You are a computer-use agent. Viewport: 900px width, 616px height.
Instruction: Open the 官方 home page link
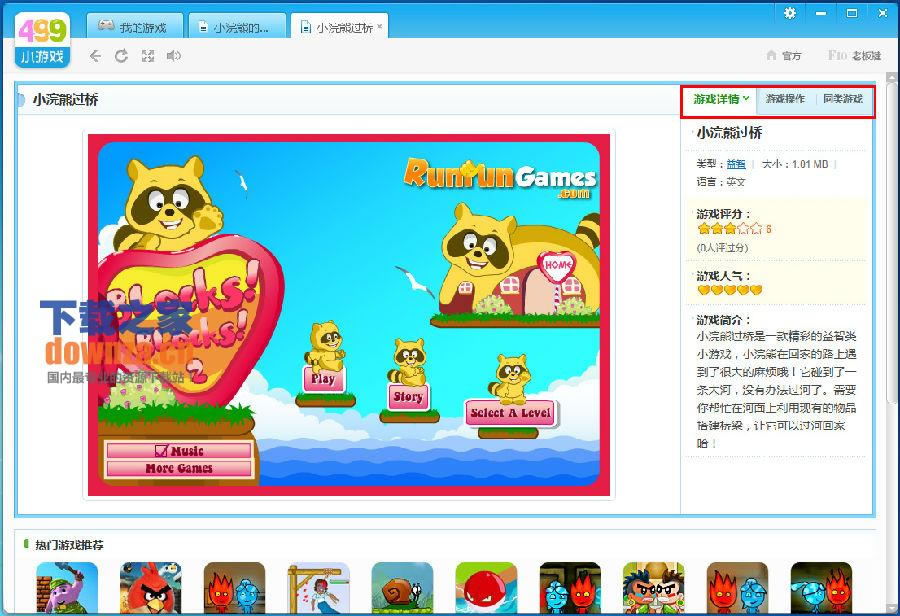point(784,56)
